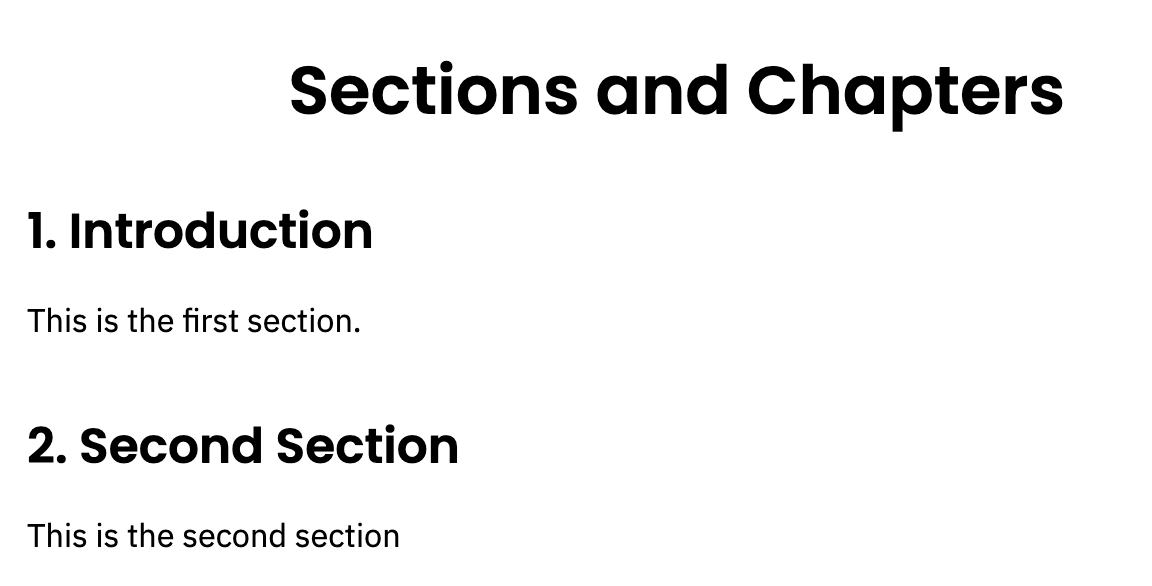Click the "This is the first section." paragraph
Viewport: 1152px width, 586px height.
pyautogui.click(x=194, y=322)
